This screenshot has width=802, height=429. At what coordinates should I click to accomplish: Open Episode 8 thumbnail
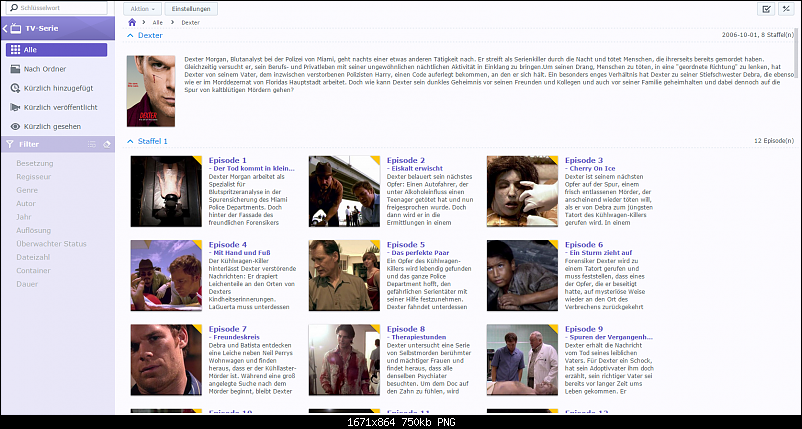(344, 360)
